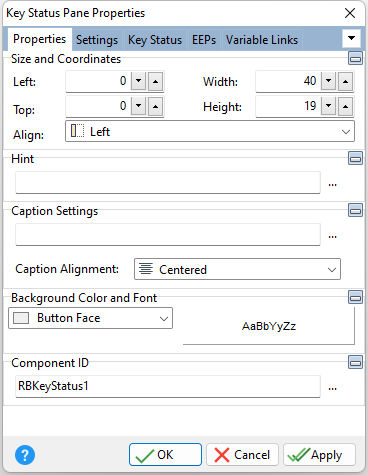Click the AaBbYyZz font preview box
368x475 pixels.
[269, 326]
